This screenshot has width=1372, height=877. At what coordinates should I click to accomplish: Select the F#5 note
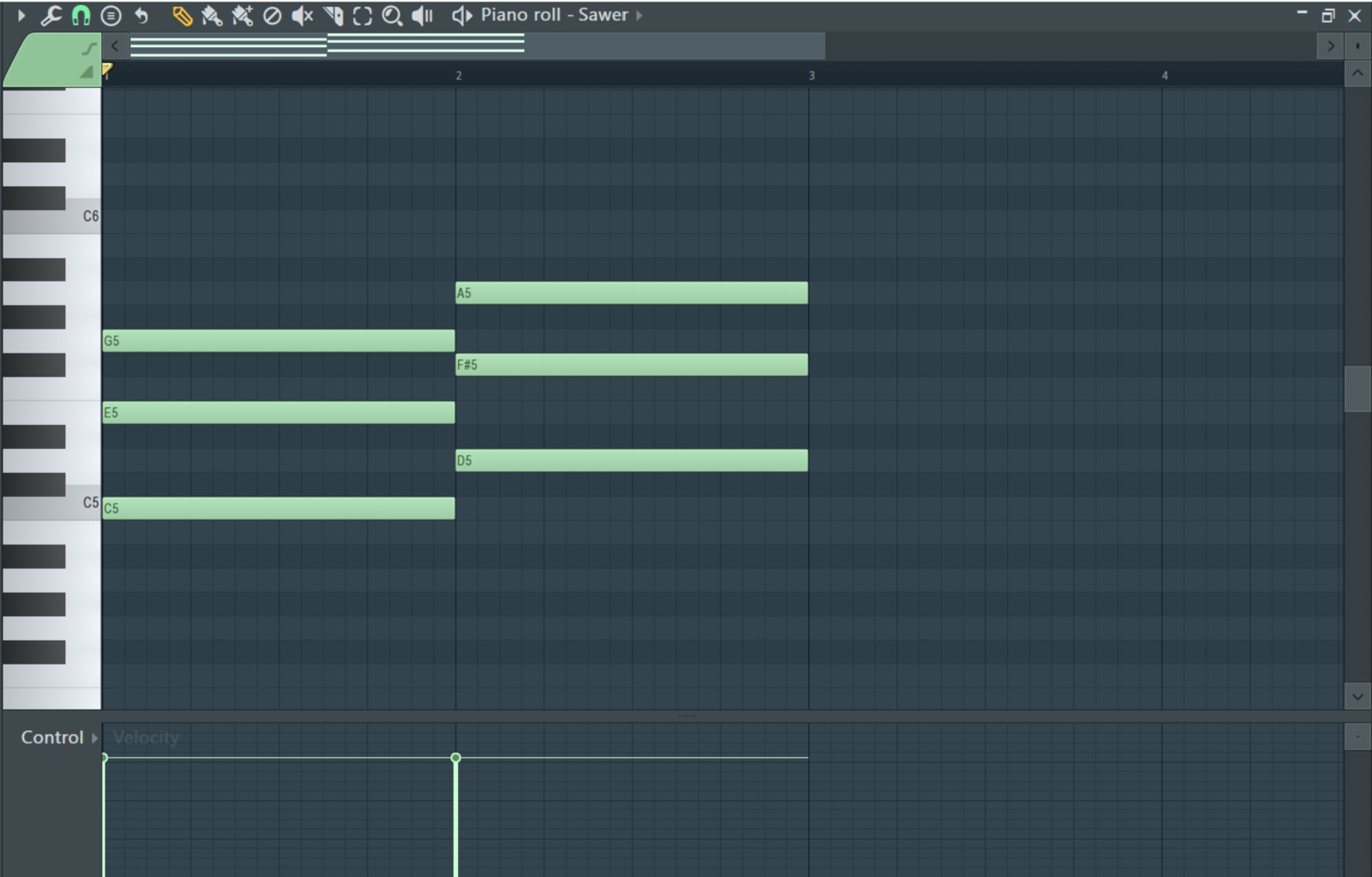click(631, 365)
